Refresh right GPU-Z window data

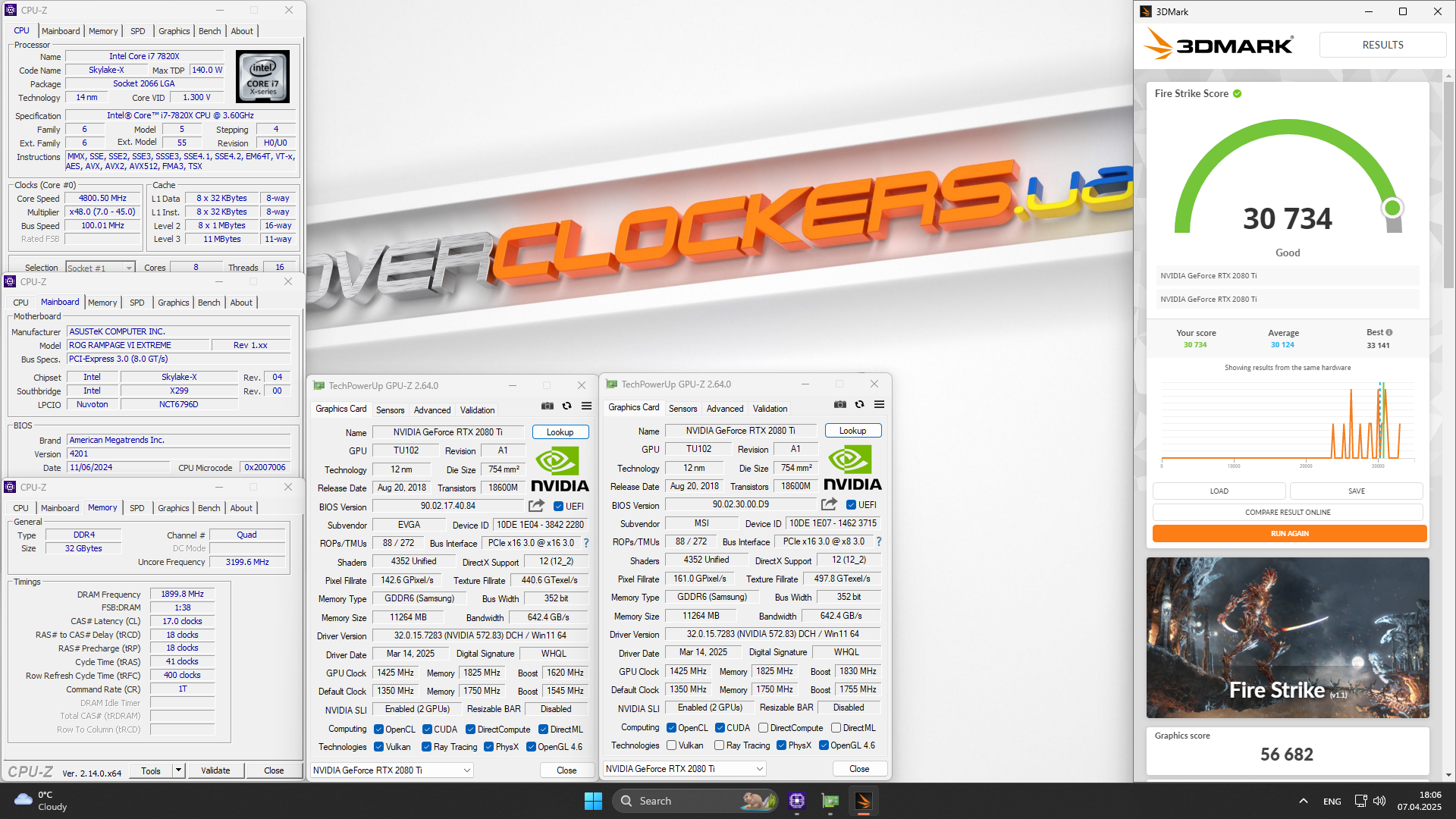point(859,405)
